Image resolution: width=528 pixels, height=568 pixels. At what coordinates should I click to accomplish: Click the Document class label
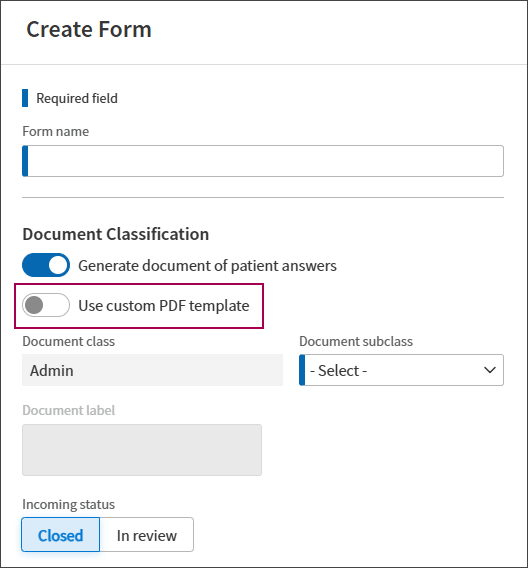tap(68, 341)
